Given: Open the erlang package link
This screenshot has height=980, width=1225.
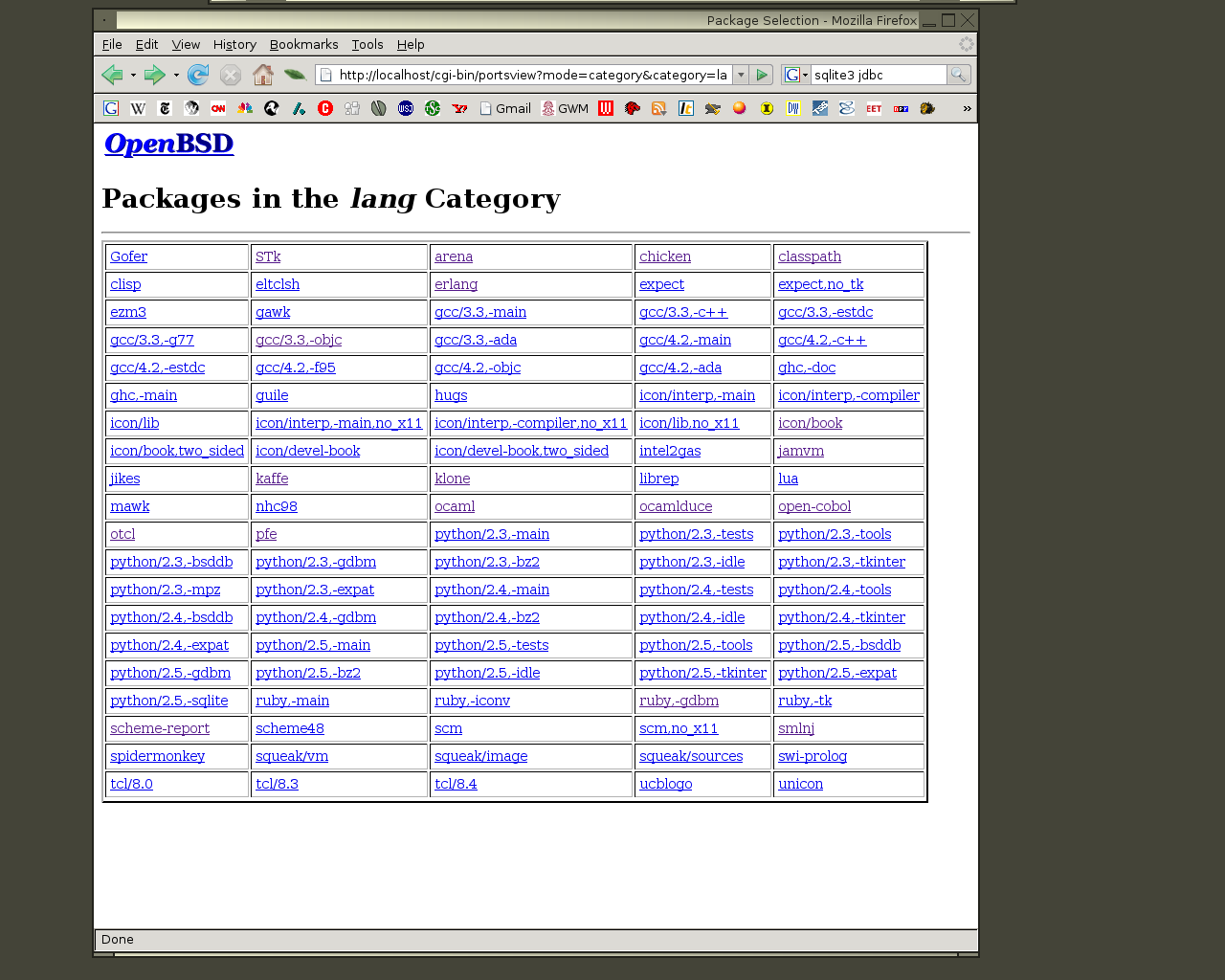Looking at the screenshot, I should [456, 284].
